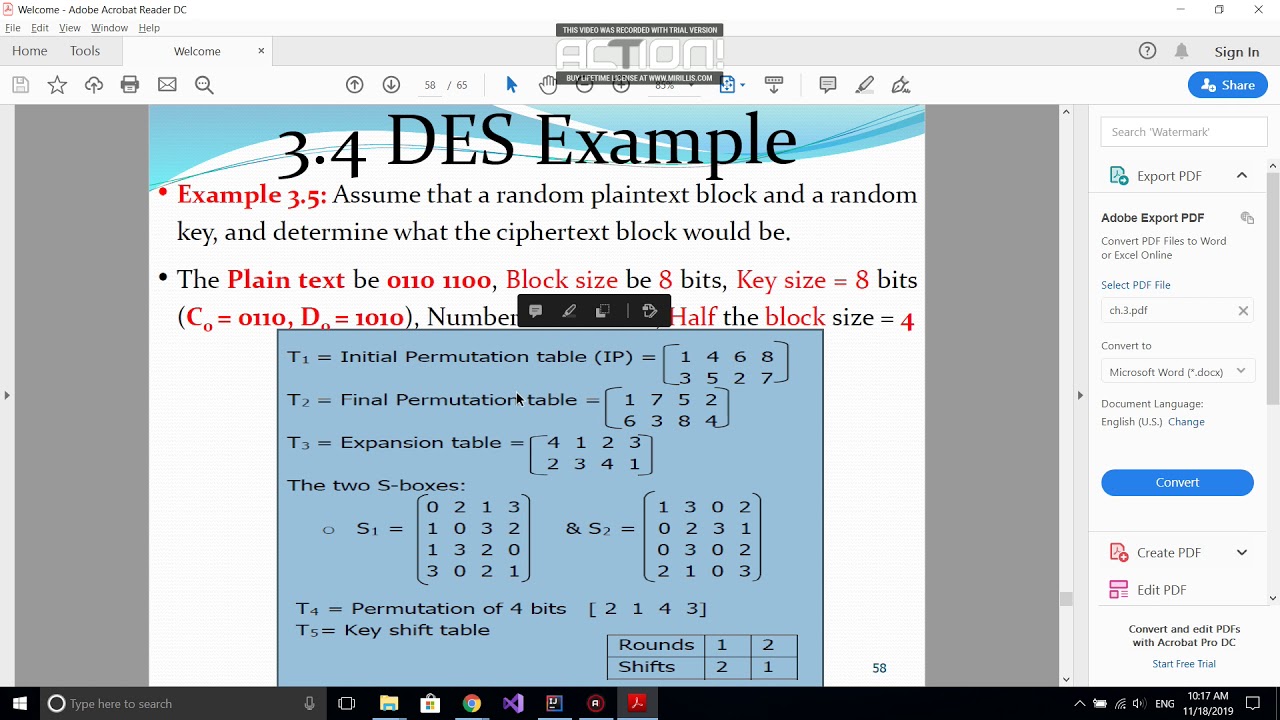Click Sign In

(1237, 52)
